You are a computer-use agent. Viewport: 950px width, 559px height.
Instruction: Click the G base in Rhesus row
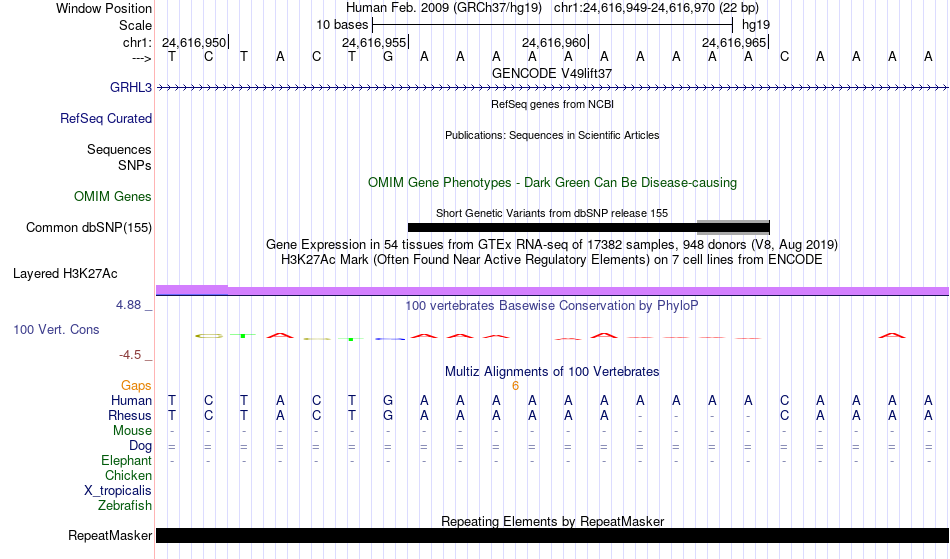point(388,415)
